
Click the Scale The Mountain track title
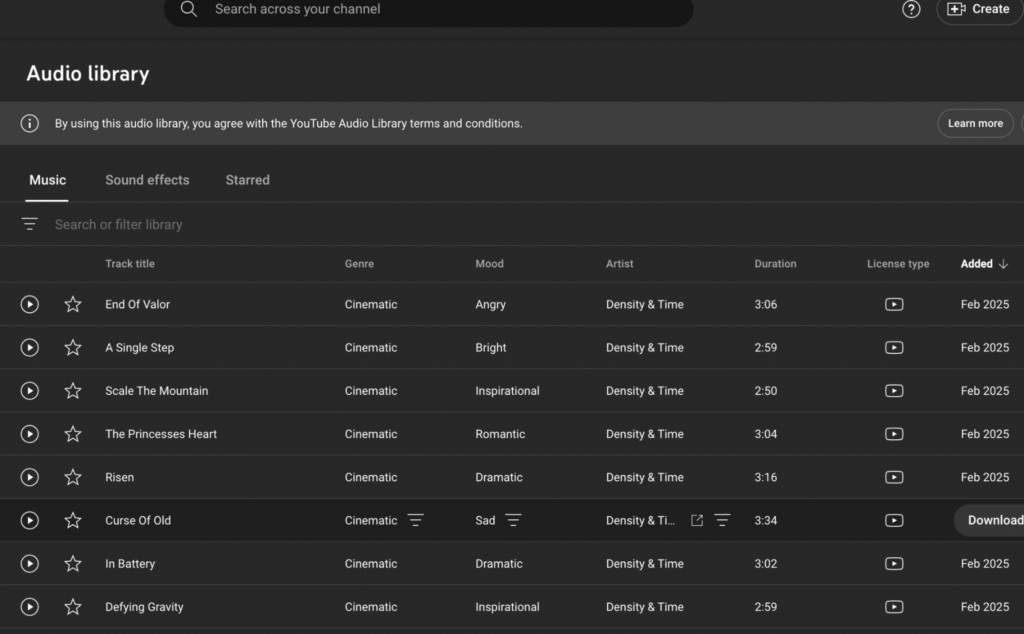(x=157, y=390)
